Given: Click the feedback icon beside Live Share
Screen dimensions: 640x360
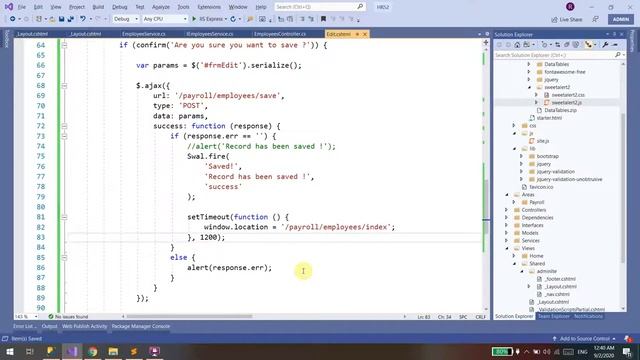Looking at the screenshot, I should (x=596, y=19).
